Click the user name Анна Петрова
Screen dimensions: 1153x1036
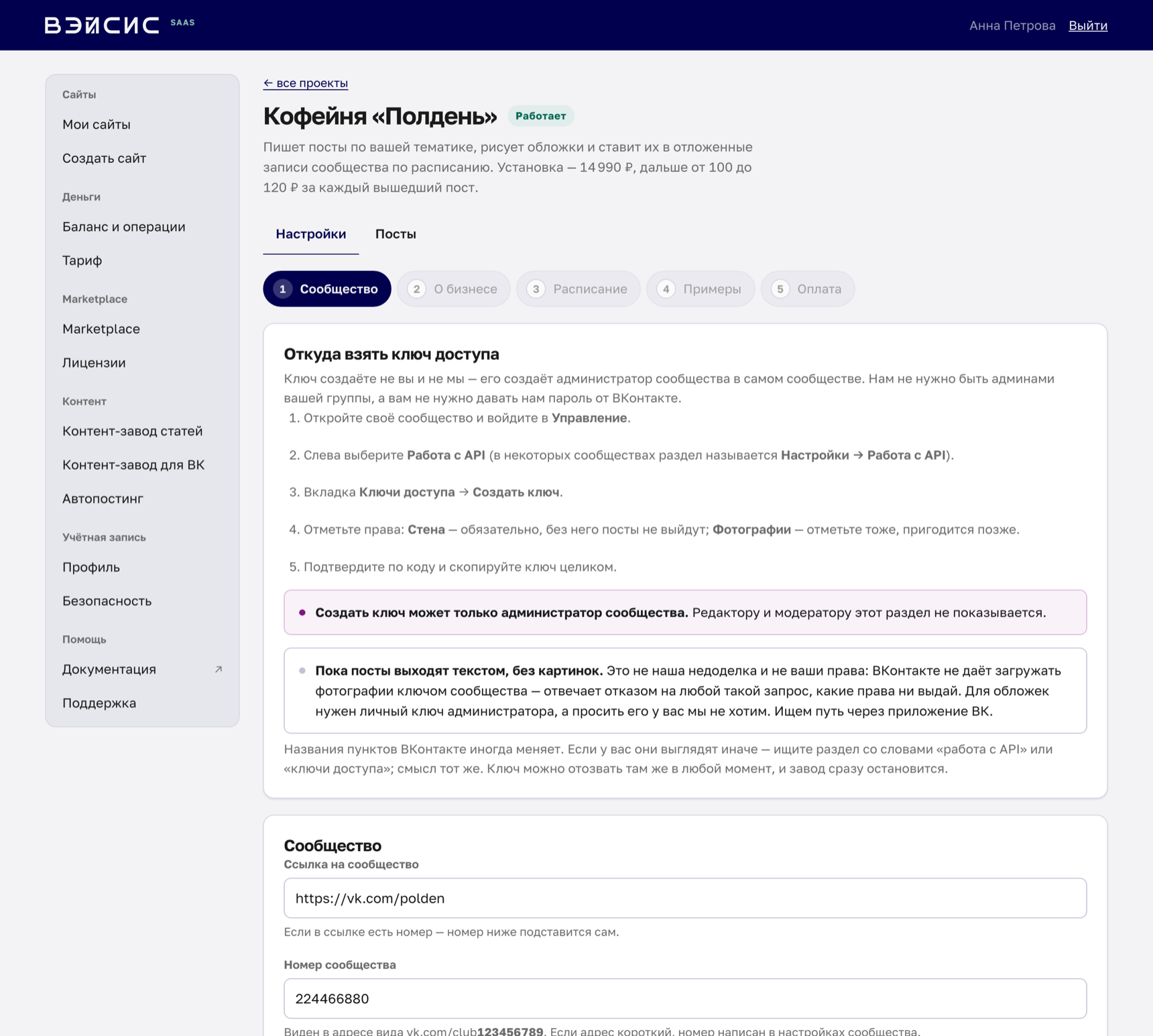(1012, 25)
